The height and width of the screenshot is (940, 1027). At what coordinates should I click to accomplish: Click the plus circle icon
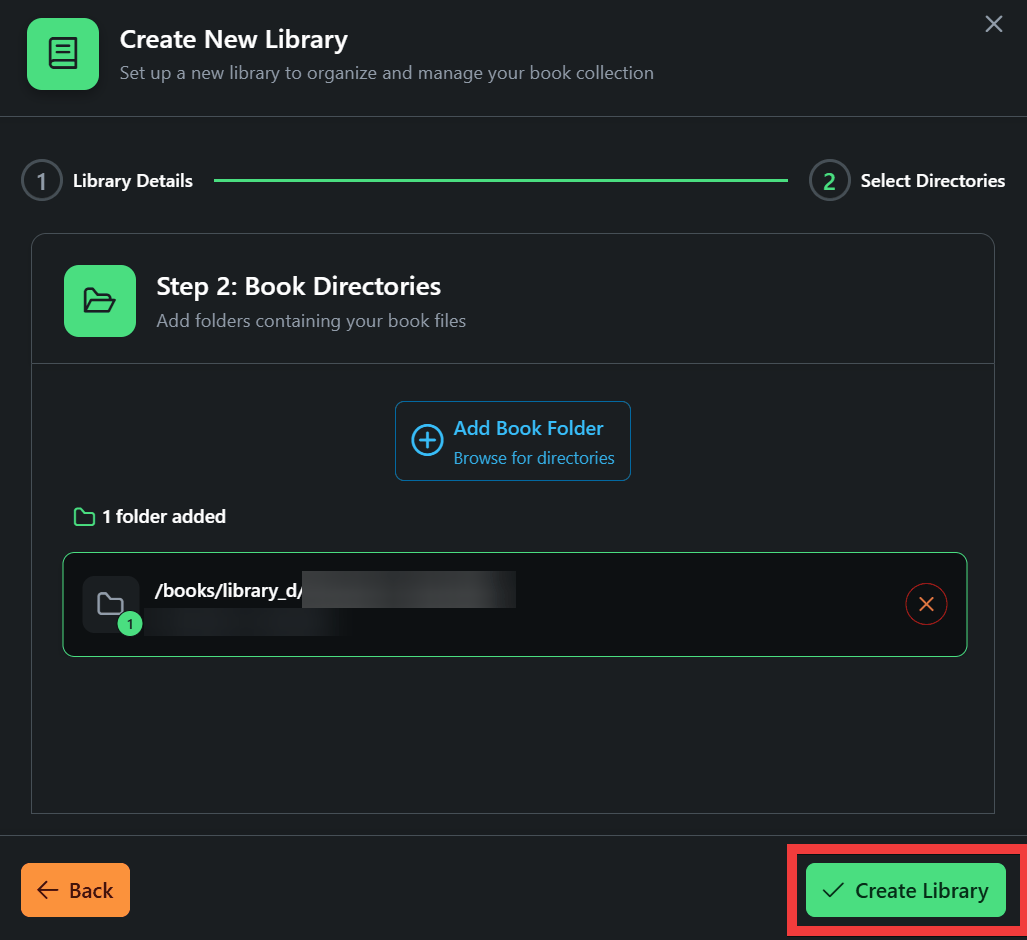[427, 441]
